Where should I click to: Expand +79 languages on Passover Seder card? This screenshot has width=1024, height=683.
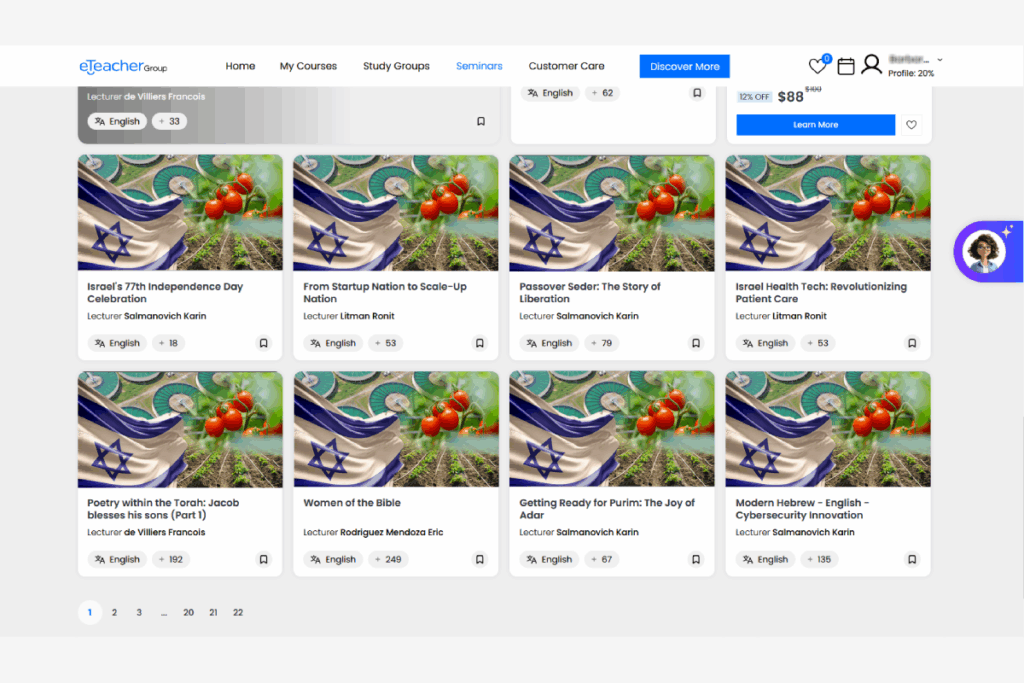602,343
